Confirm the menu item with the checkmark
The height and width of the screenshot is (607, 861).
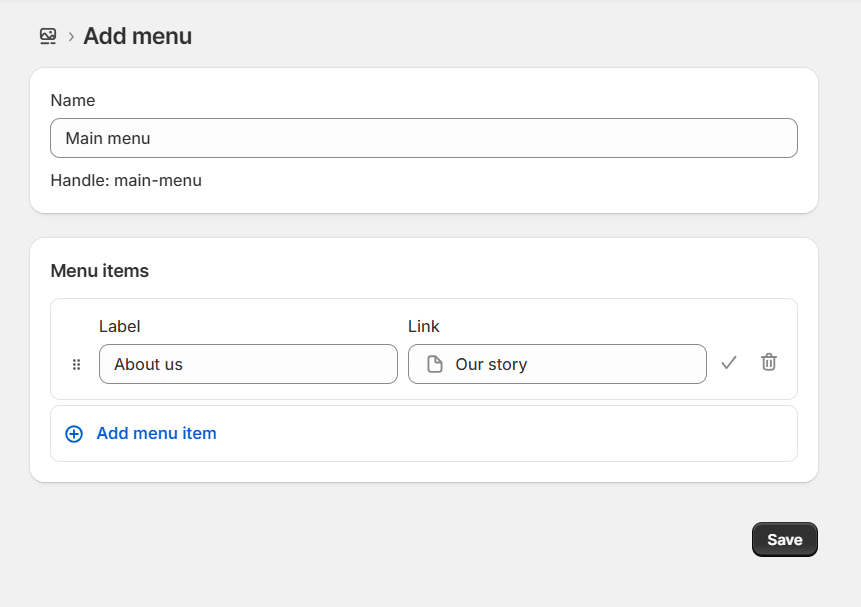tap(729, 363)
